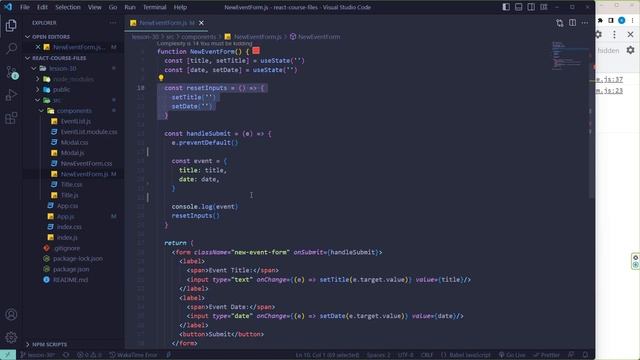The image size is (640, 360).
Task: Open console settings gear beside hidden
Action: pyautogui.click(x=630, y=50)
